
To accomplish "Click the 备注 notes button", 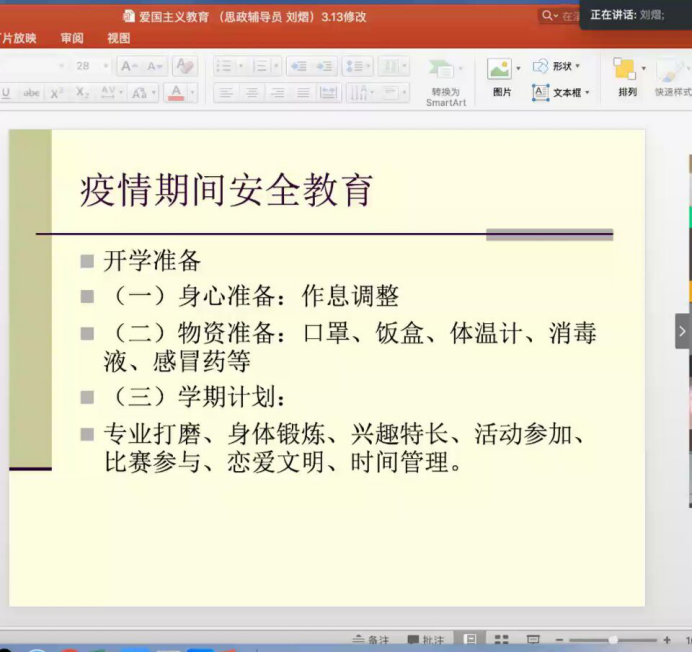I will 370,640.
